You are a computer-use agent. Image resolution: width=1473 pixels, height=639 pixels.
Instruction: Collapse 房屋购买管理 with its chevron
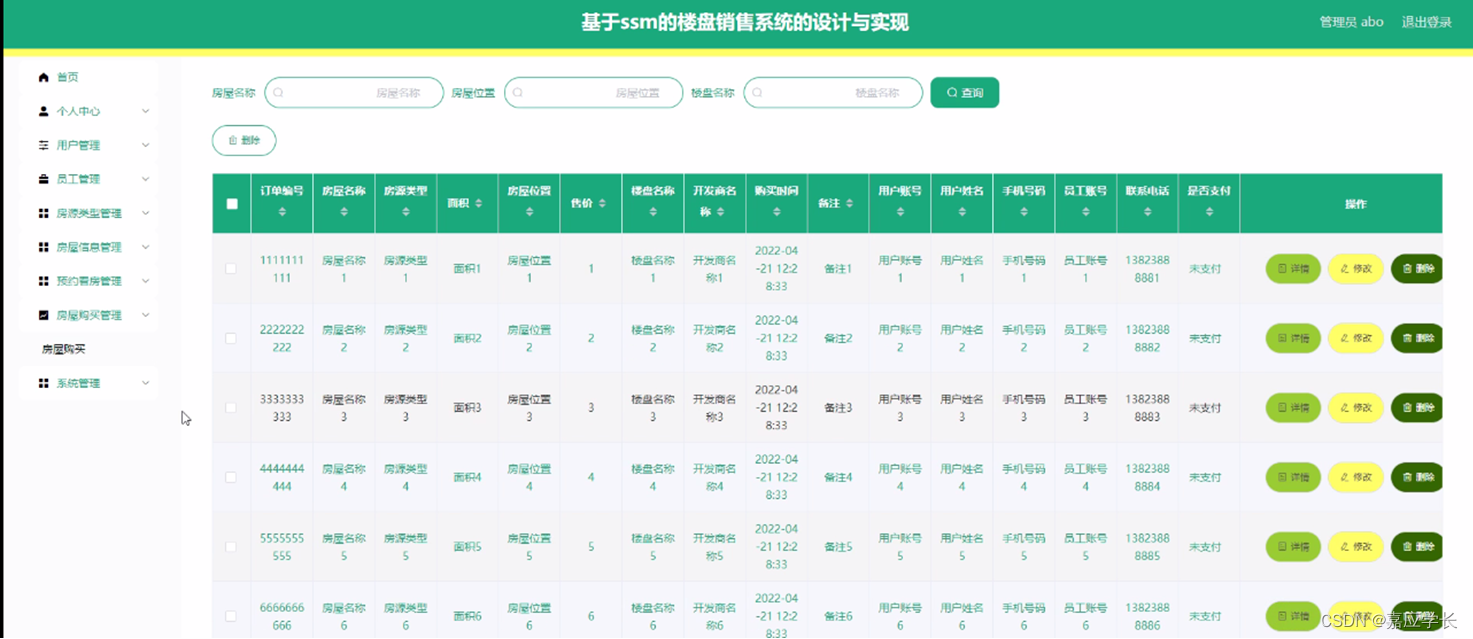[x=145, y=315]
